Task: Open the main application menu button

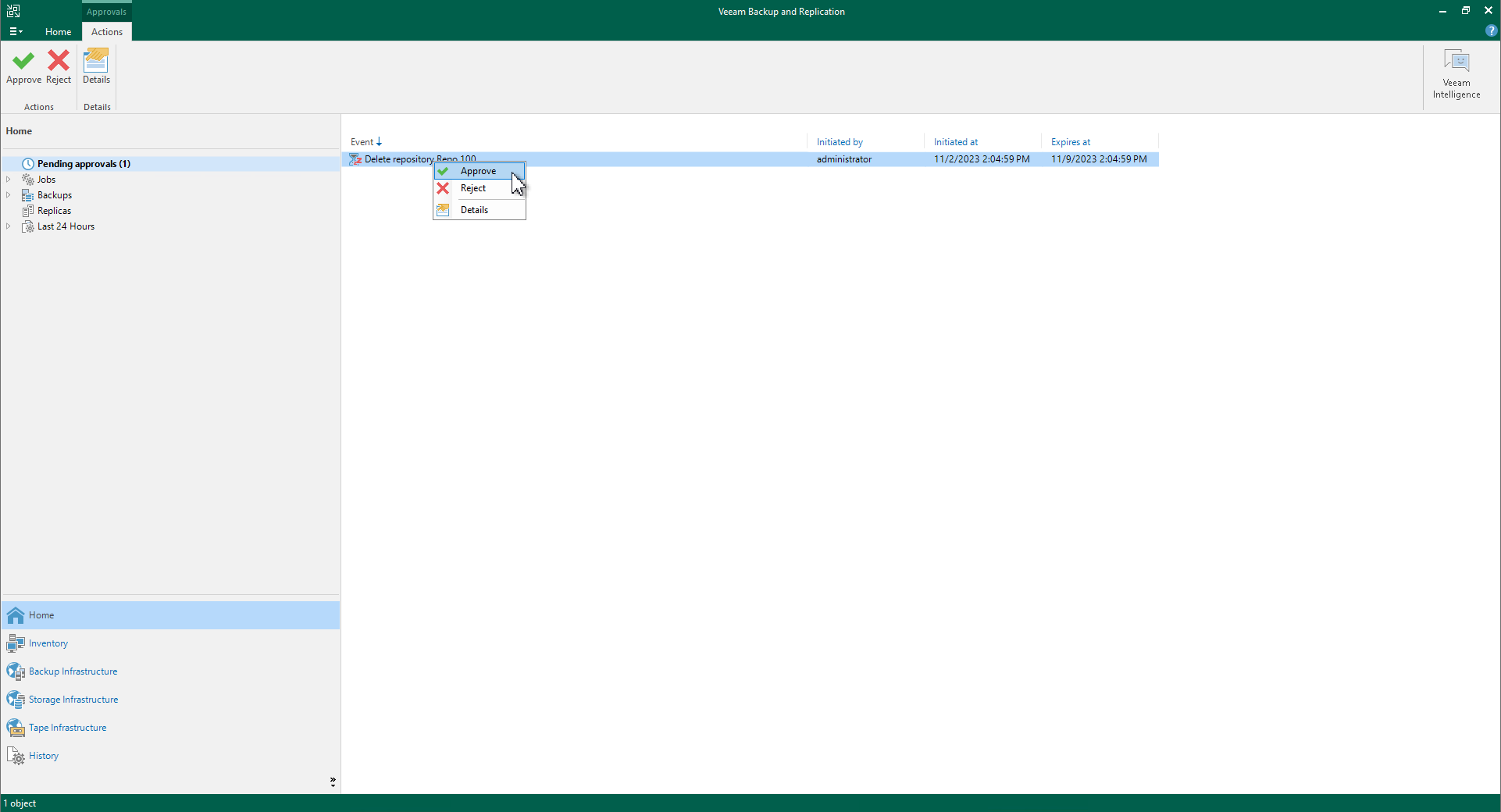Action: point(16,32)
